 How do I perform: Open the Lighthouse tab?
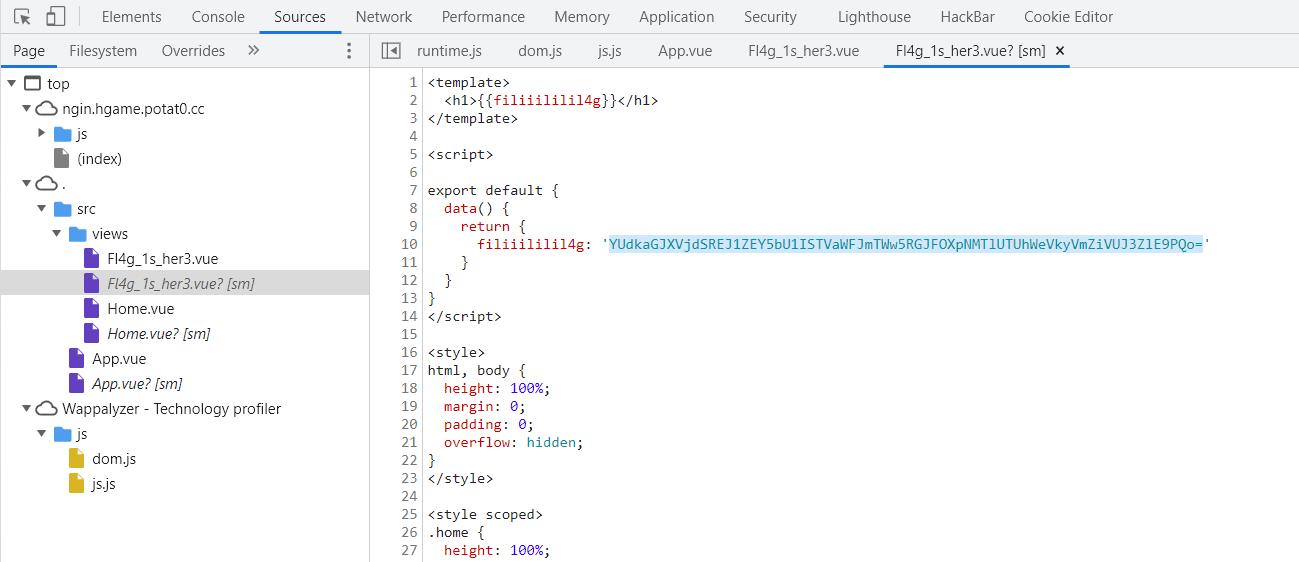(874, 17)
